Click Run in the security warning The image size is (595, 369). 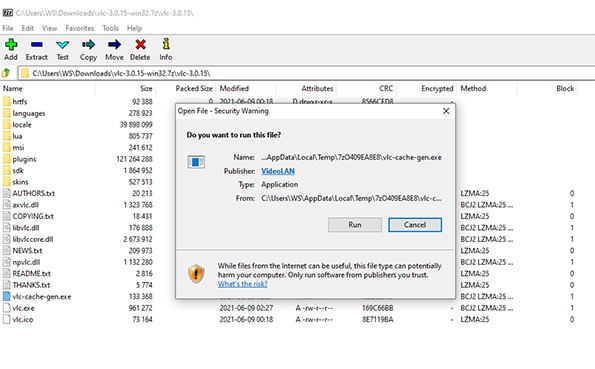click(x=355, y=225)
